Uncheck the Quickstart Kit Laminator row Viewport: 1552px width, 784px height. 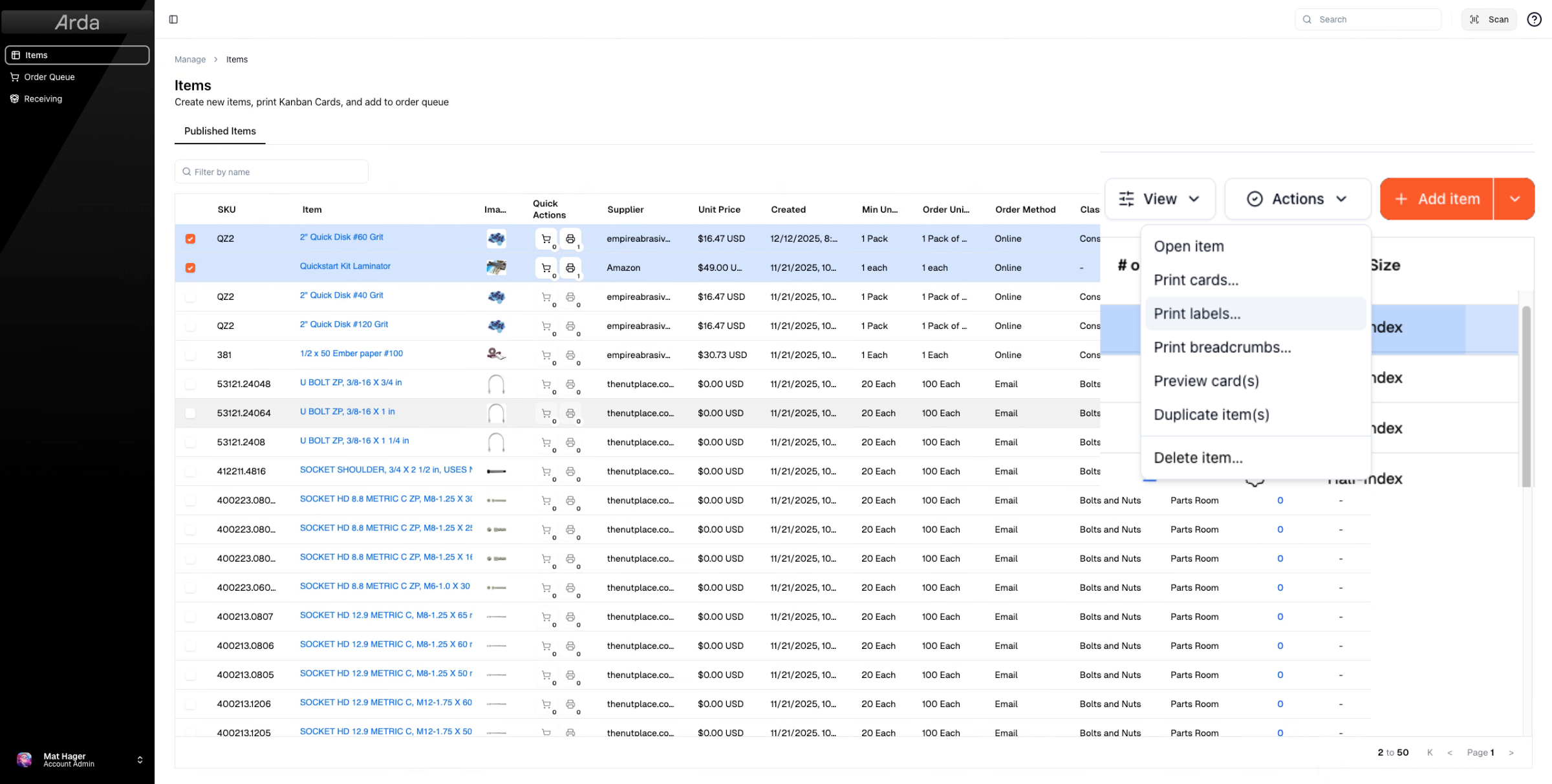[190, 268]
